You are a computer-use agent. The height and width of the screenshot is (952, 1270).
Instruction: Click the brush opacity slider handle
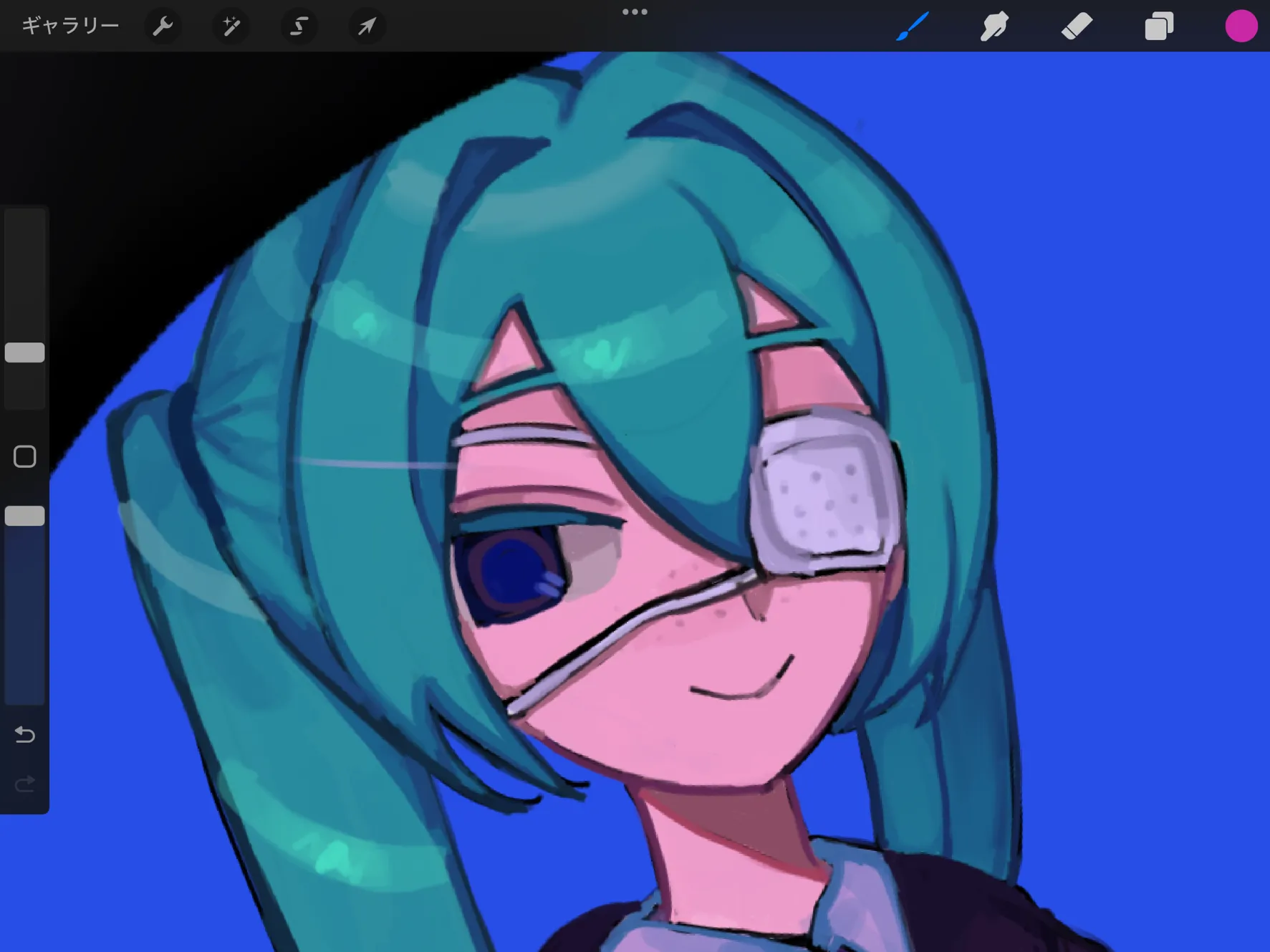25,516
